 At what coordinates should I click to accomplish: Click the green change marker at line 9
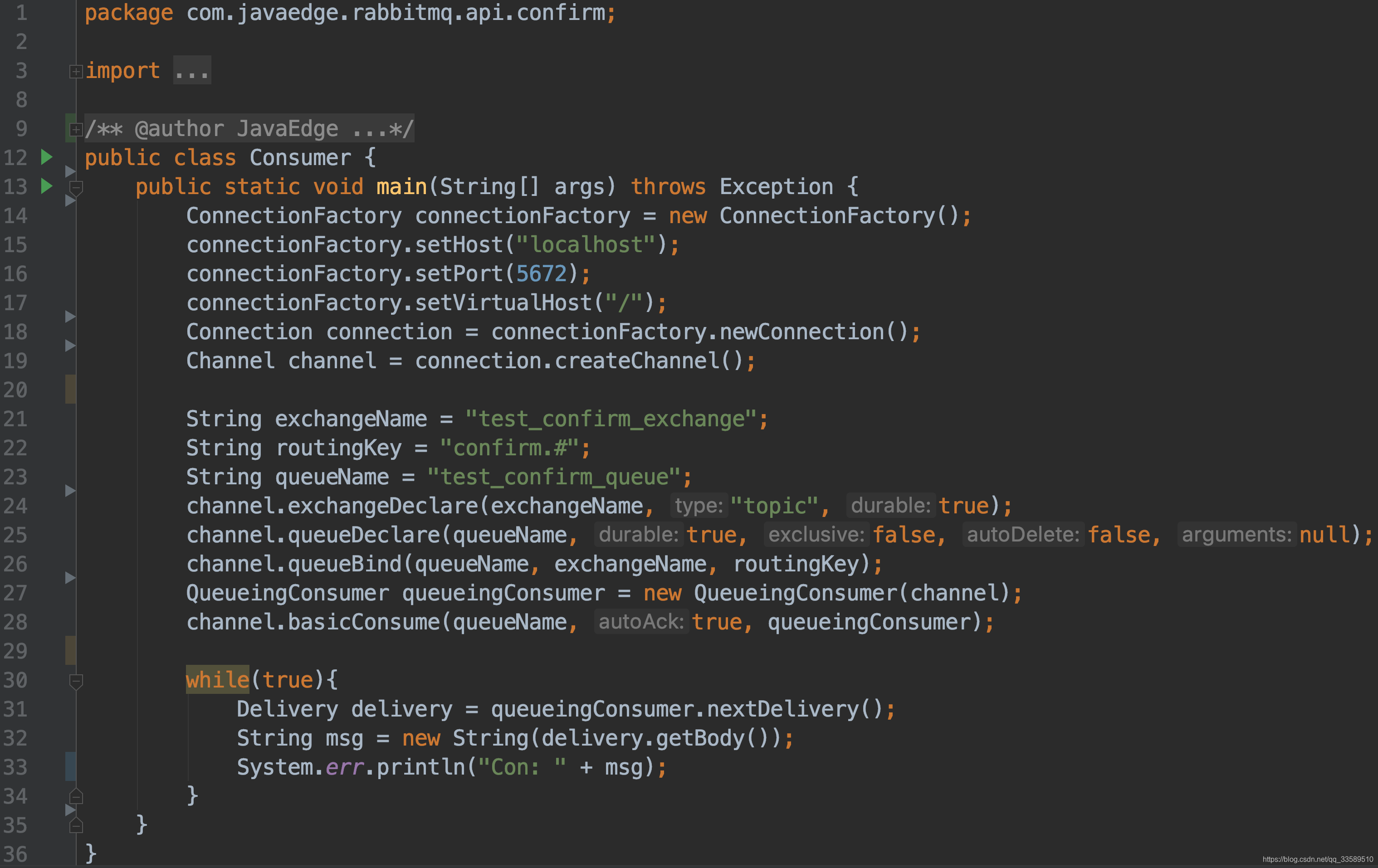pos(68,128)
